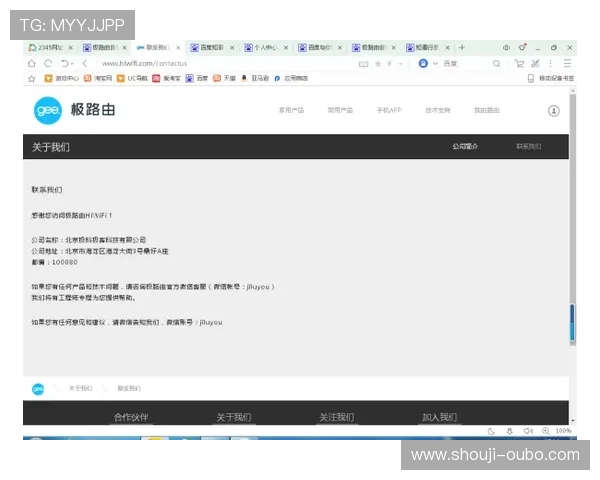Open the 公司简介 section tab

(x=465, y=147)
